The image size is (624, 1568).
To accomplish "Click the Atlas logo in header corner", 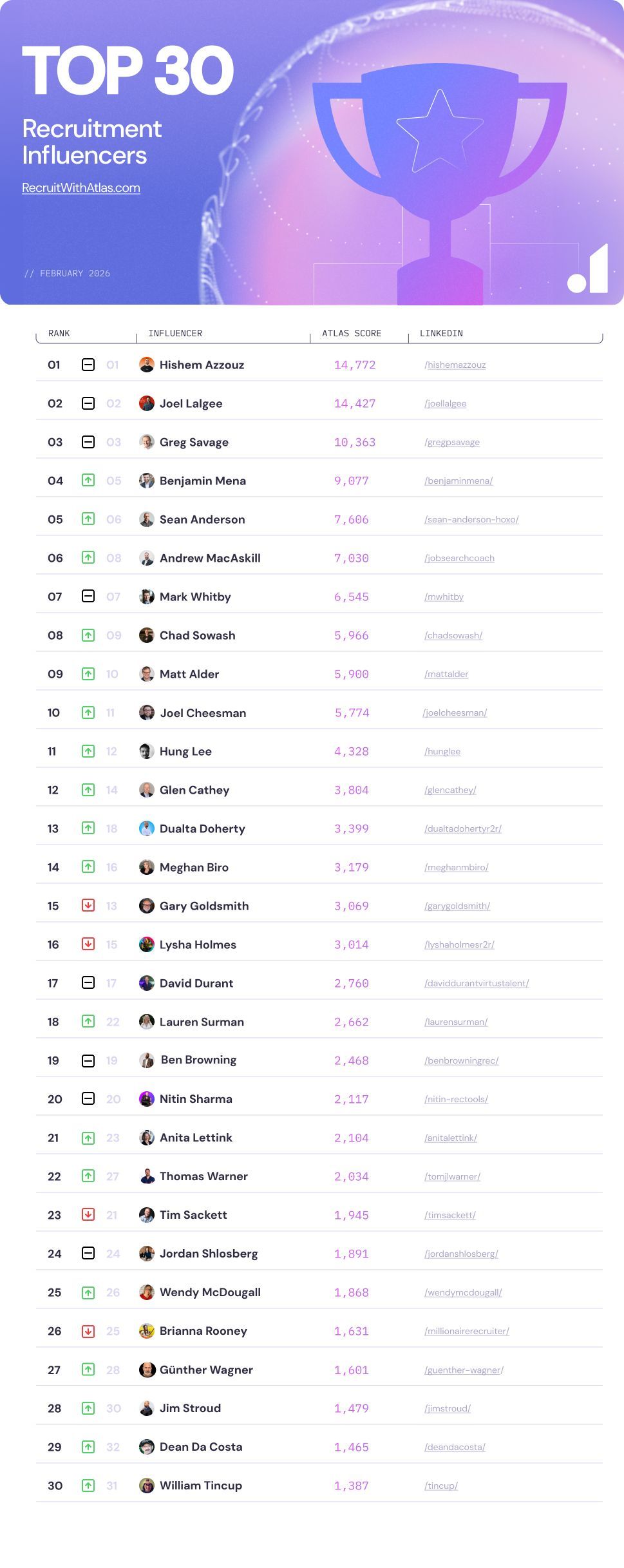I will tap(589, 271).
